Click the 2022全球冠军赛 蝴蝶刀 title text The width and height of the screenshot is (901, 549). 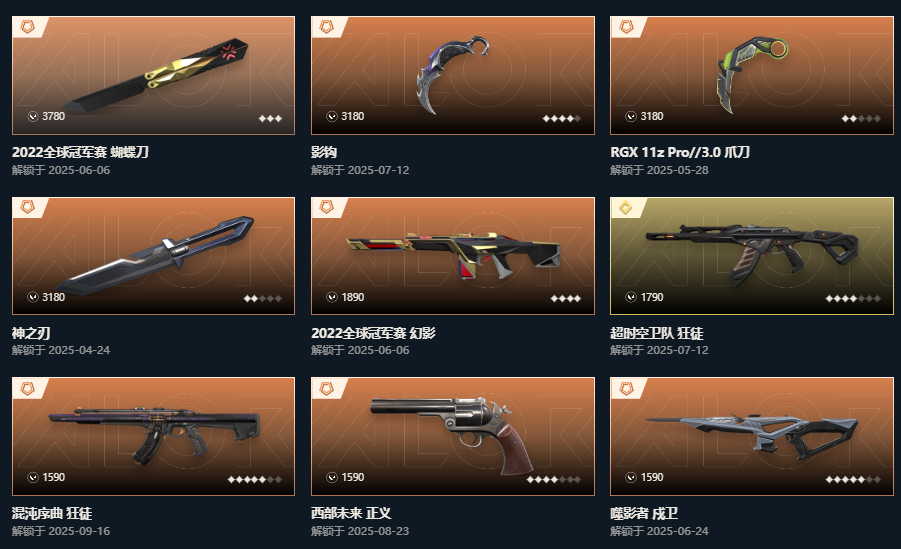[x=80, y=152]
